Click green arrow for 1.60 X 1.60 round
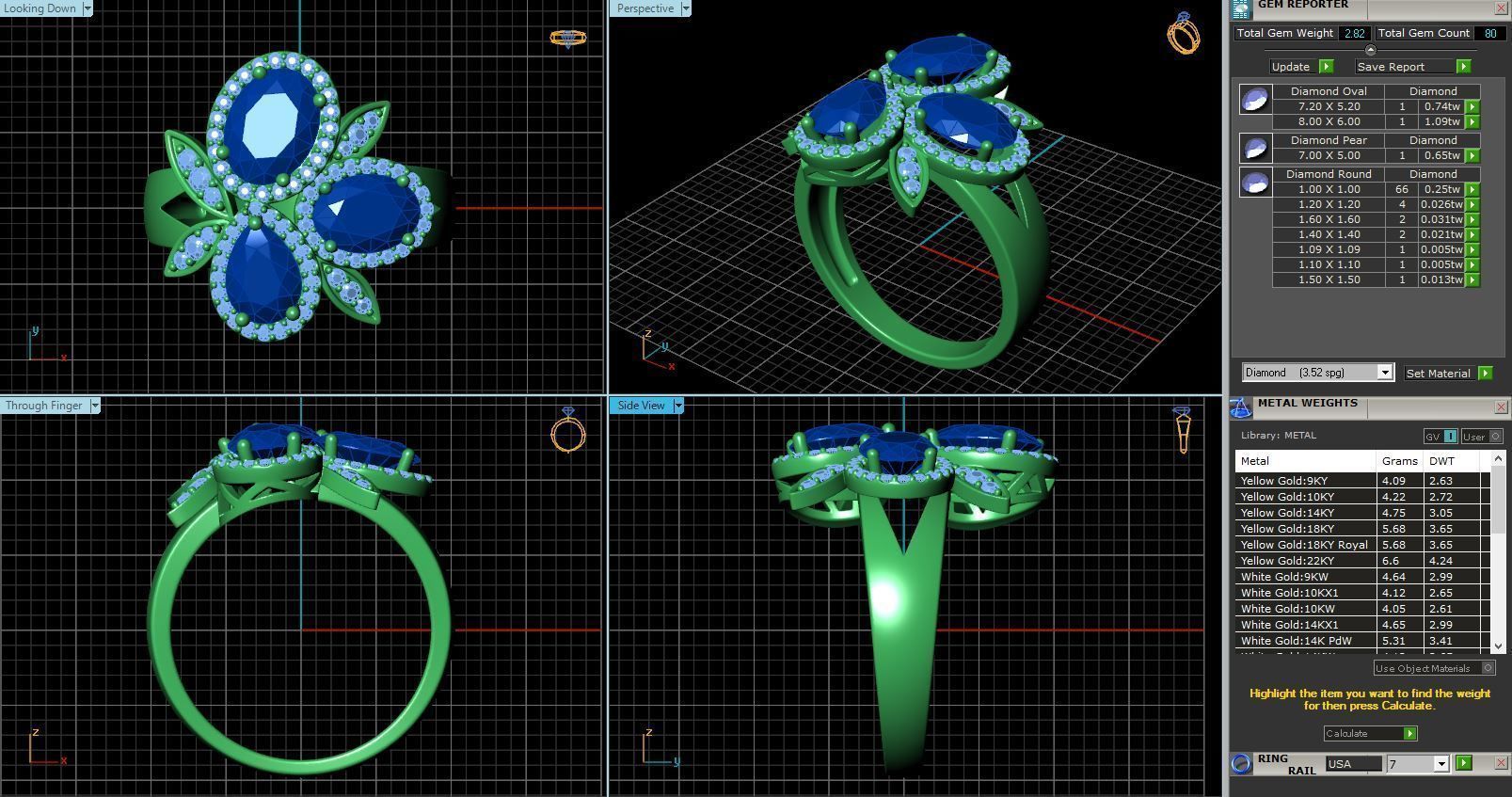The height and width of the screenshot is (797, 1512). point(1472,220)
